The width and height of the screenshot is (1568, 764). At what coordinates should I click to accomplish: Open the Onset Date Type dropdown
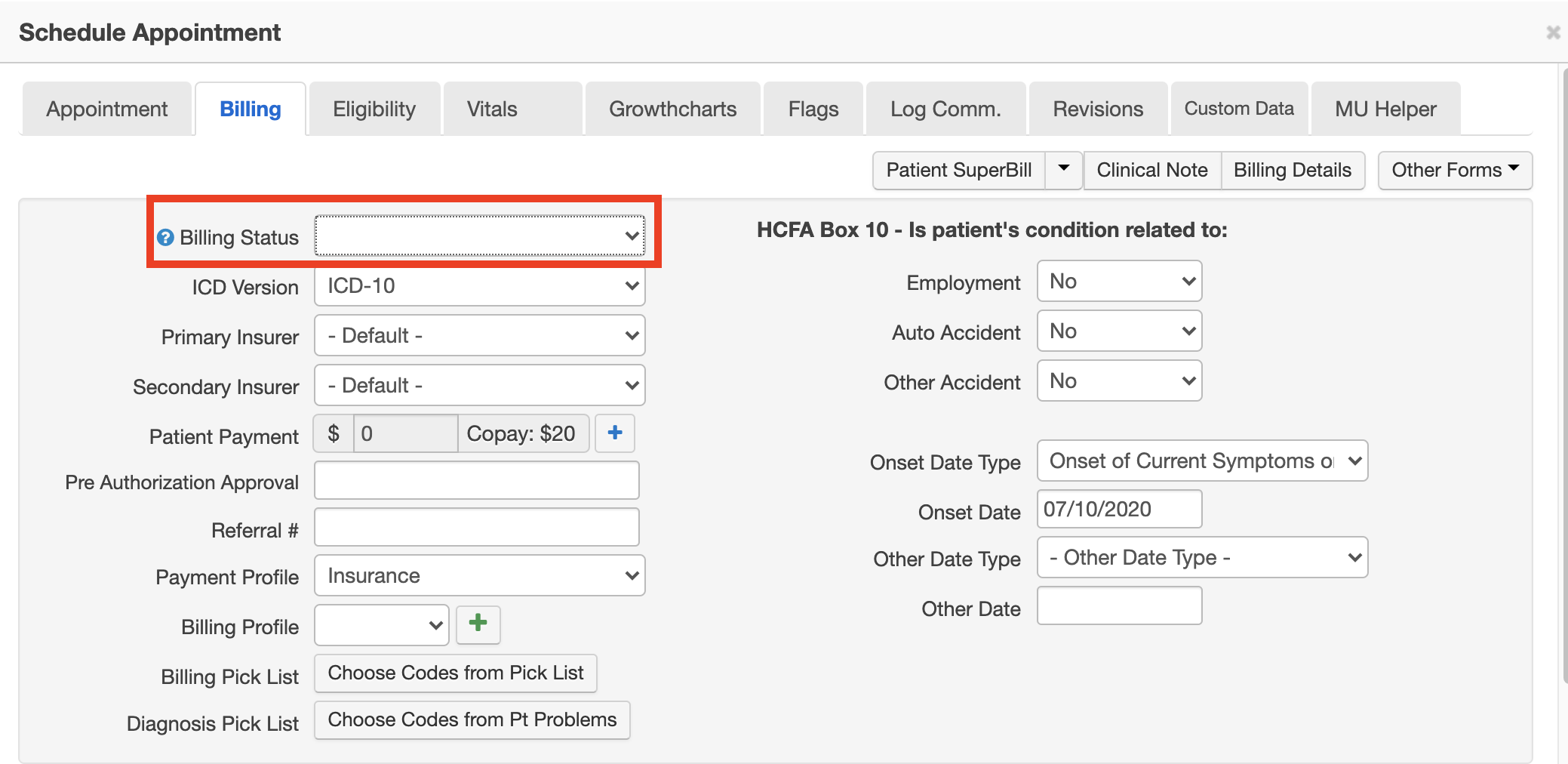[x=1203, y=461]
